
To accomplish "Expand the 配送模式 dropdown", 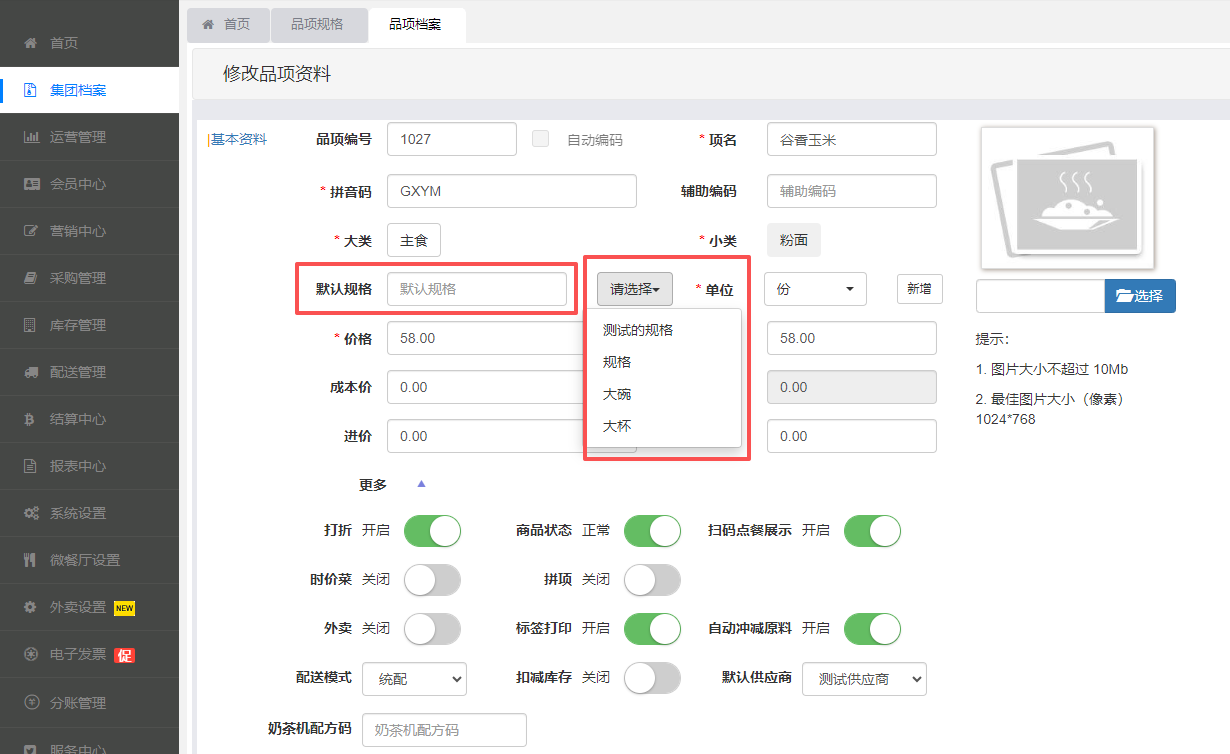I will [x=414, y=678].
